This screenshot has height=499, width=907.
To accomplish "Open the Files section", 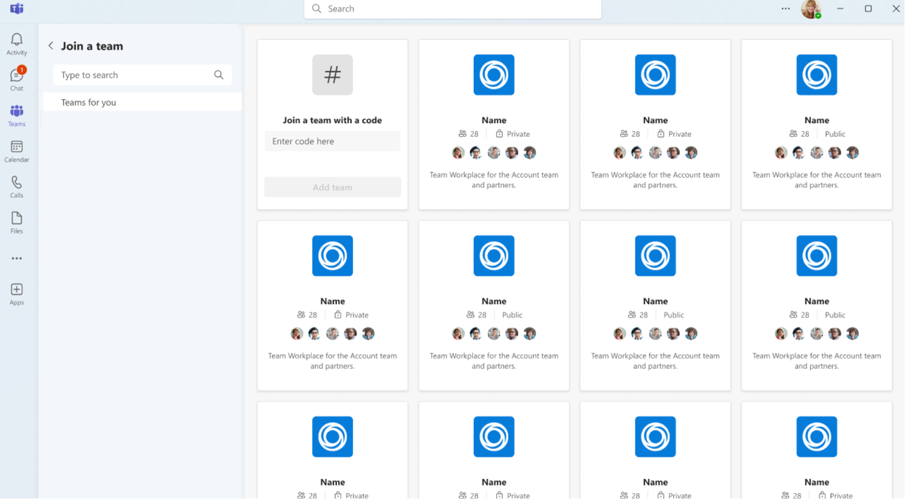I will click(x=17, y=223).
